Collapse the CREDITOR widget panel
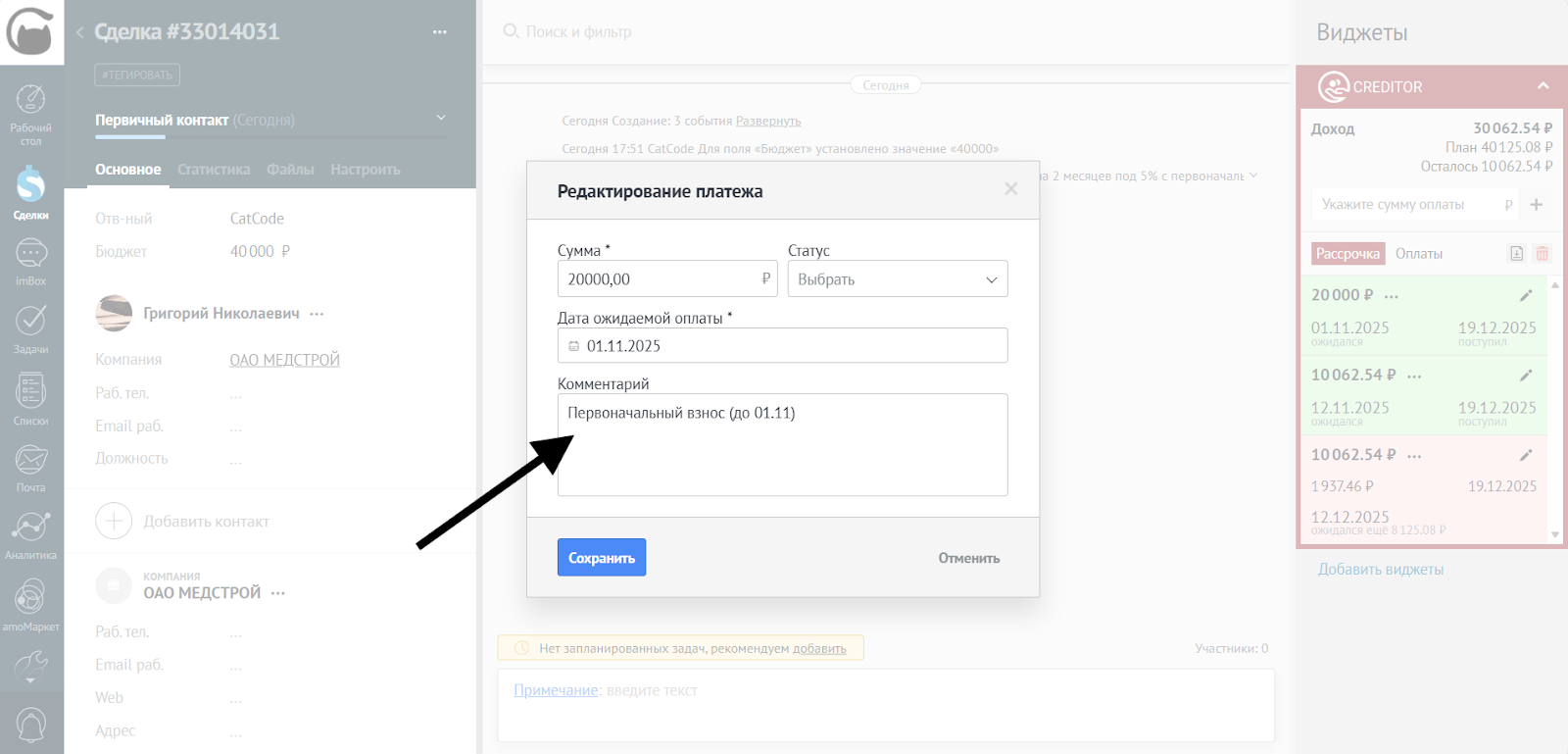The image size is (1568, 754). pos(1543,86)
